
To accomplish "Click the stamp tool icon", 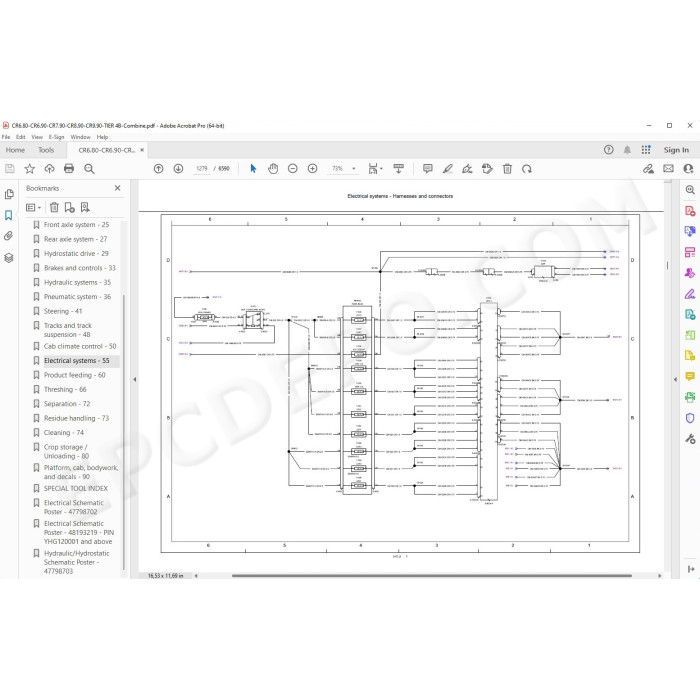I will (487, 169).
